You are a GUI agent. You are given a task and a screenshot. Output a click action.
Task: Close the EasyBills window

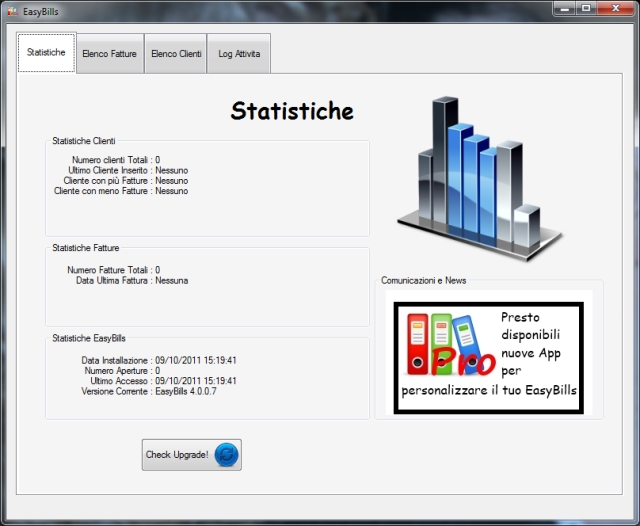tap(616, 8)
